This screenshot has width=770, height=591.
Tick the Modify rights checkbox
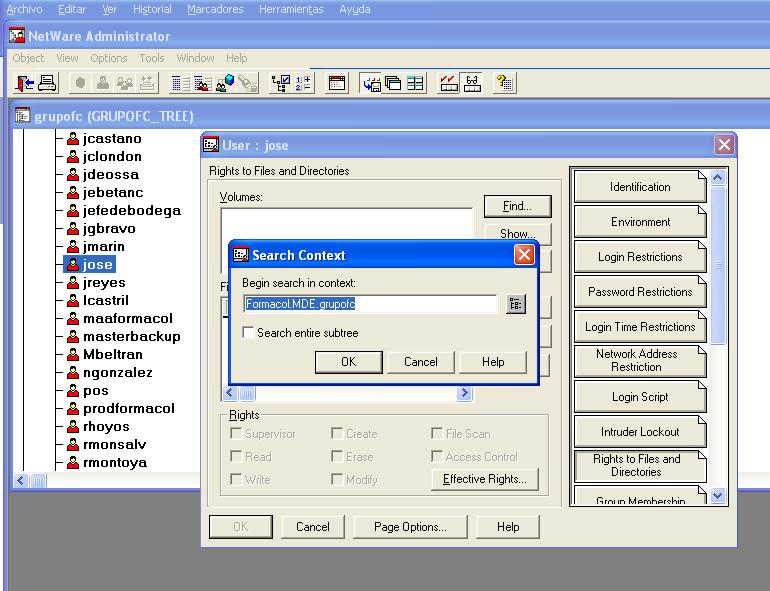[337, 478]
